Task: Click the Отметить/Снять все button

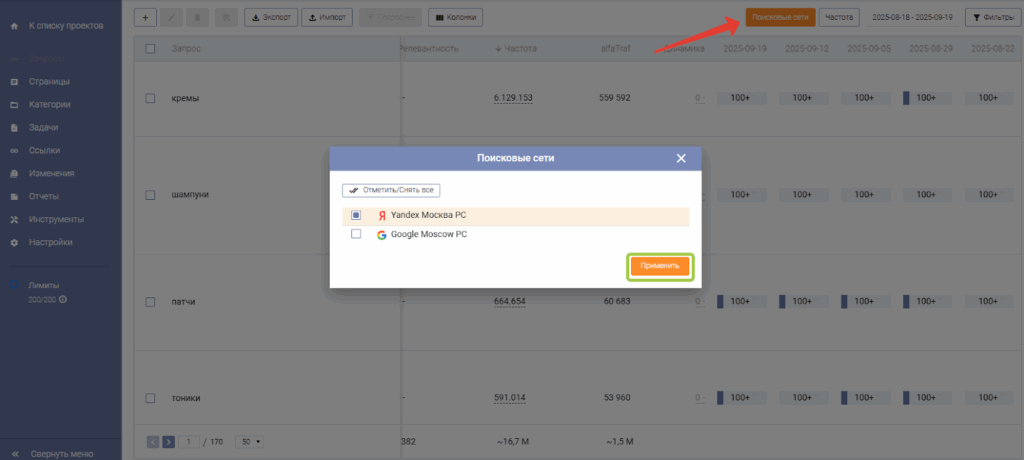Action: point(391,190)
